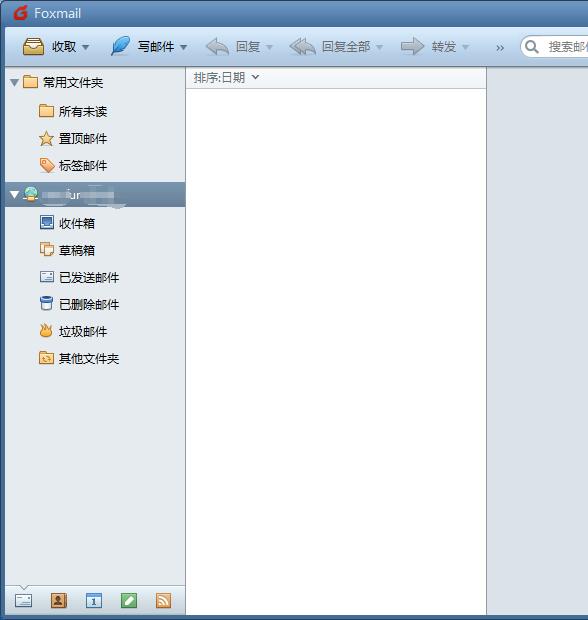The height and width of the screenshot is (620, 588).
Task: Open the 收取 dropdown arrow
Action: pos(85,47)
